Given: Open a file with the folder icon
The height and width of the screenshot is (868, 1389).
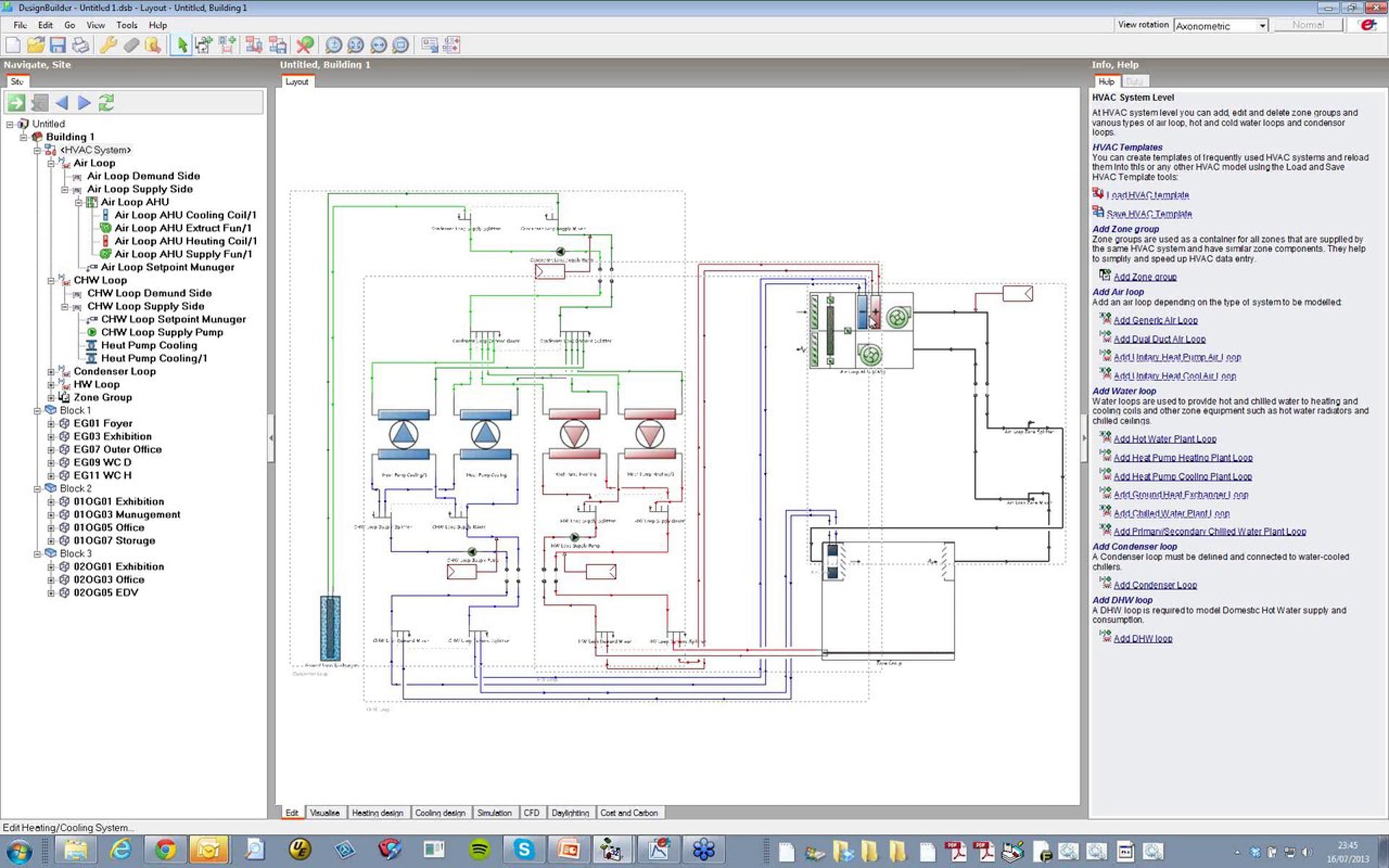Looking at the screenshot, I should tap(36, 45).
